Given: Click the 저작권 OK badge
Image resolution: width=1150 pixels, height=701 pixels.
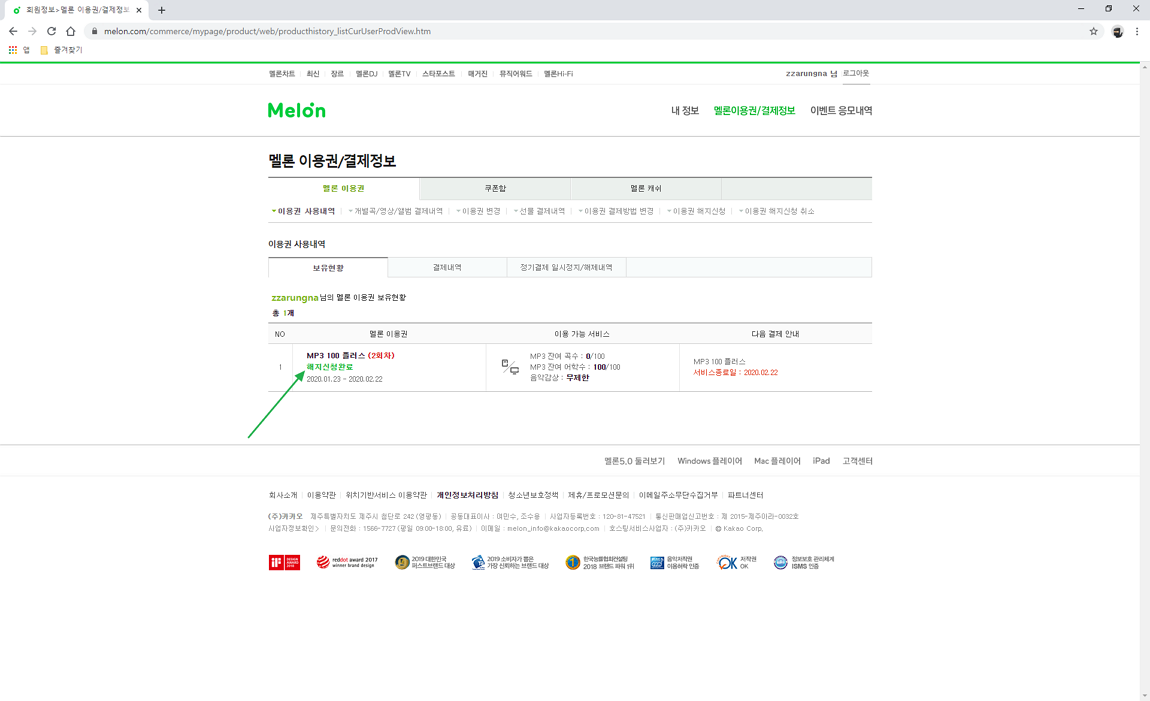Looking at the screenshot, I should point(736,562).
